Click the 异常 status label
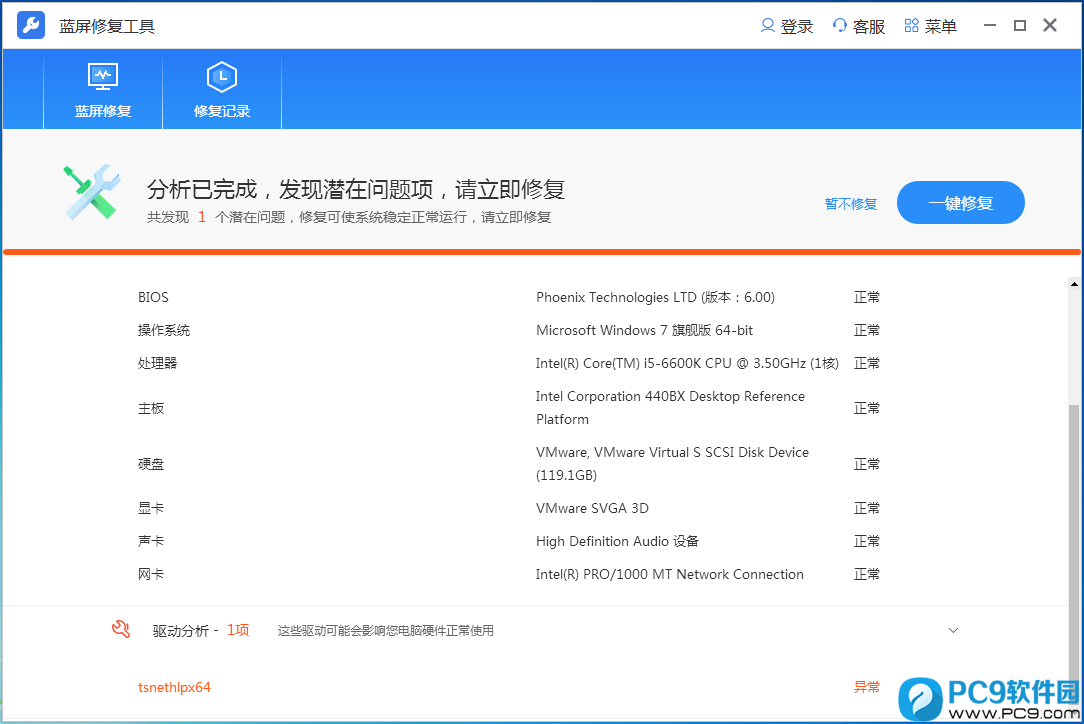1084x724 pixels. coord(867,687)
